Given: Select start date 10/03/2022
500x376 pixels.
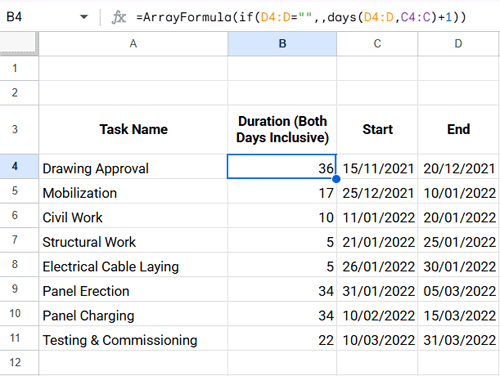Looking at the screenshot, I should (x=377, y=338).
